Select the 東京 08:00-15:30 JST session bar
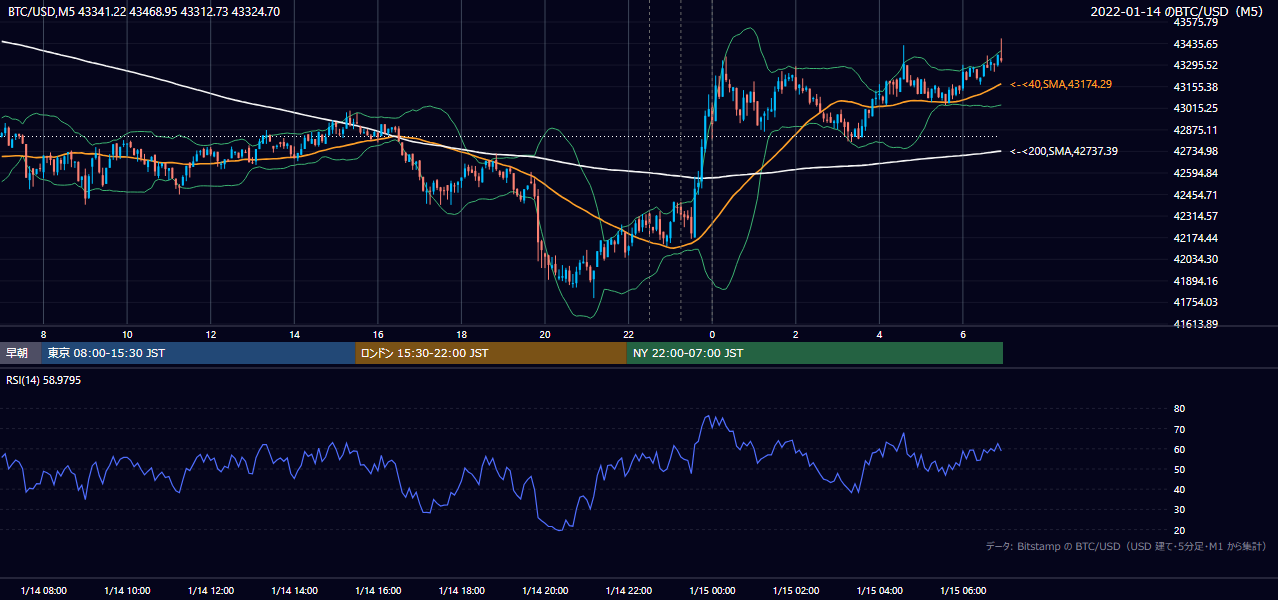 point(198,353)
